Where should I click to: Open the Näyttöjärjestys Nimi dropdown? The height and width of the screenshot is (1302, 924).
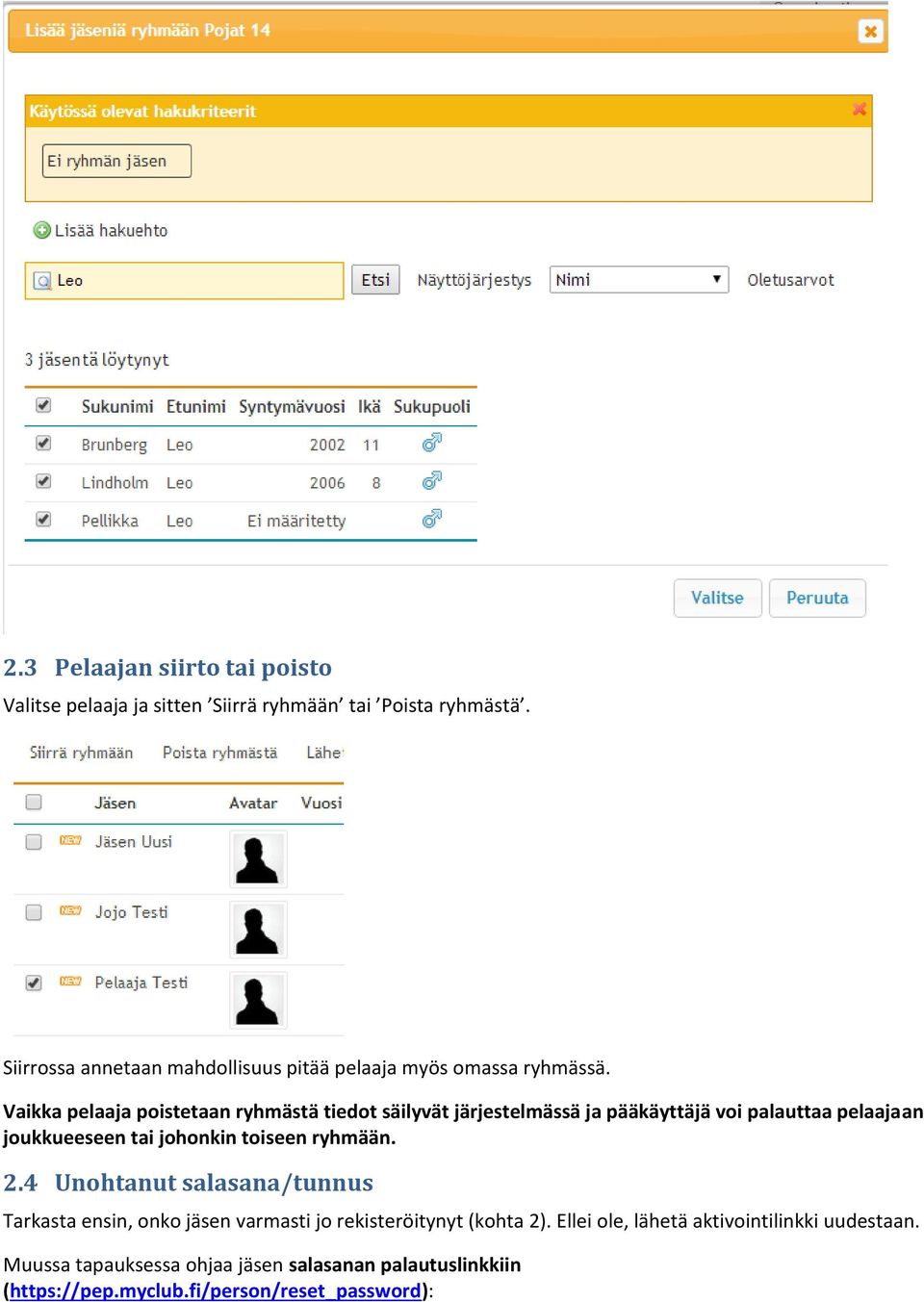[x=638, y=280]
